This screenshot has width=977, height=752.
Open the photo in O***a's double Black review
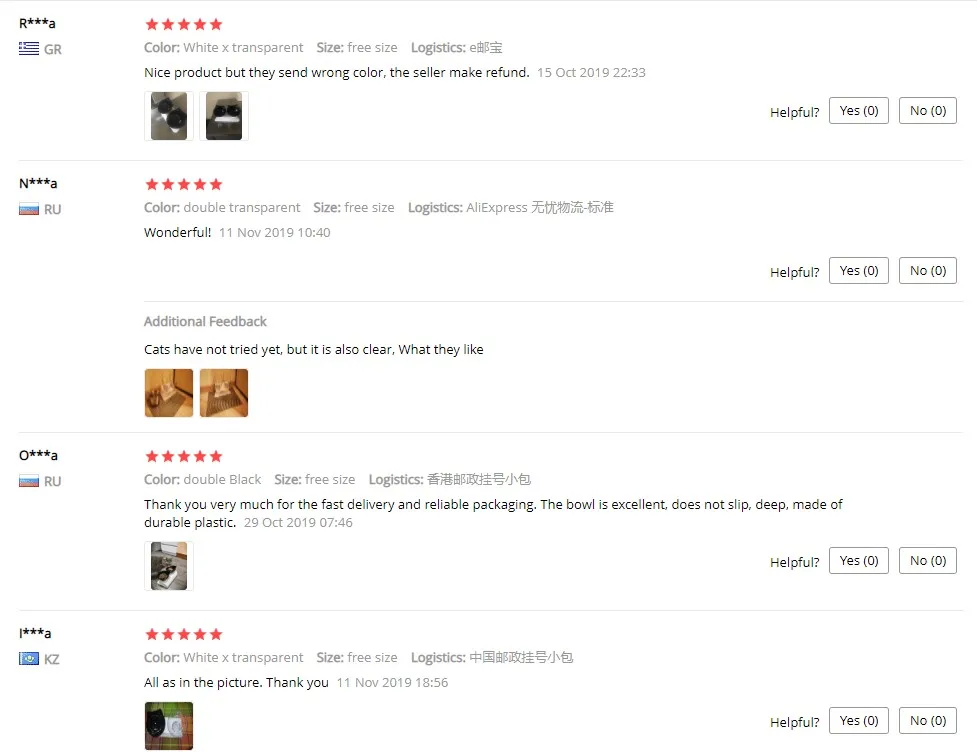(169, 566)
